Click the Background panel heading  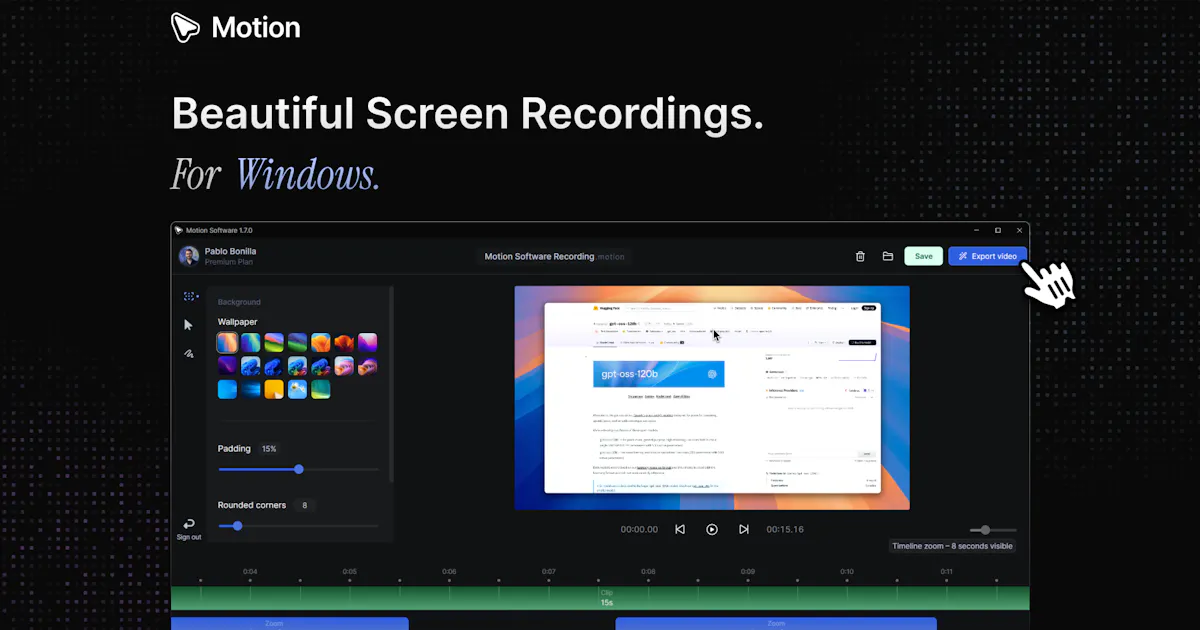tap(239, 301)
